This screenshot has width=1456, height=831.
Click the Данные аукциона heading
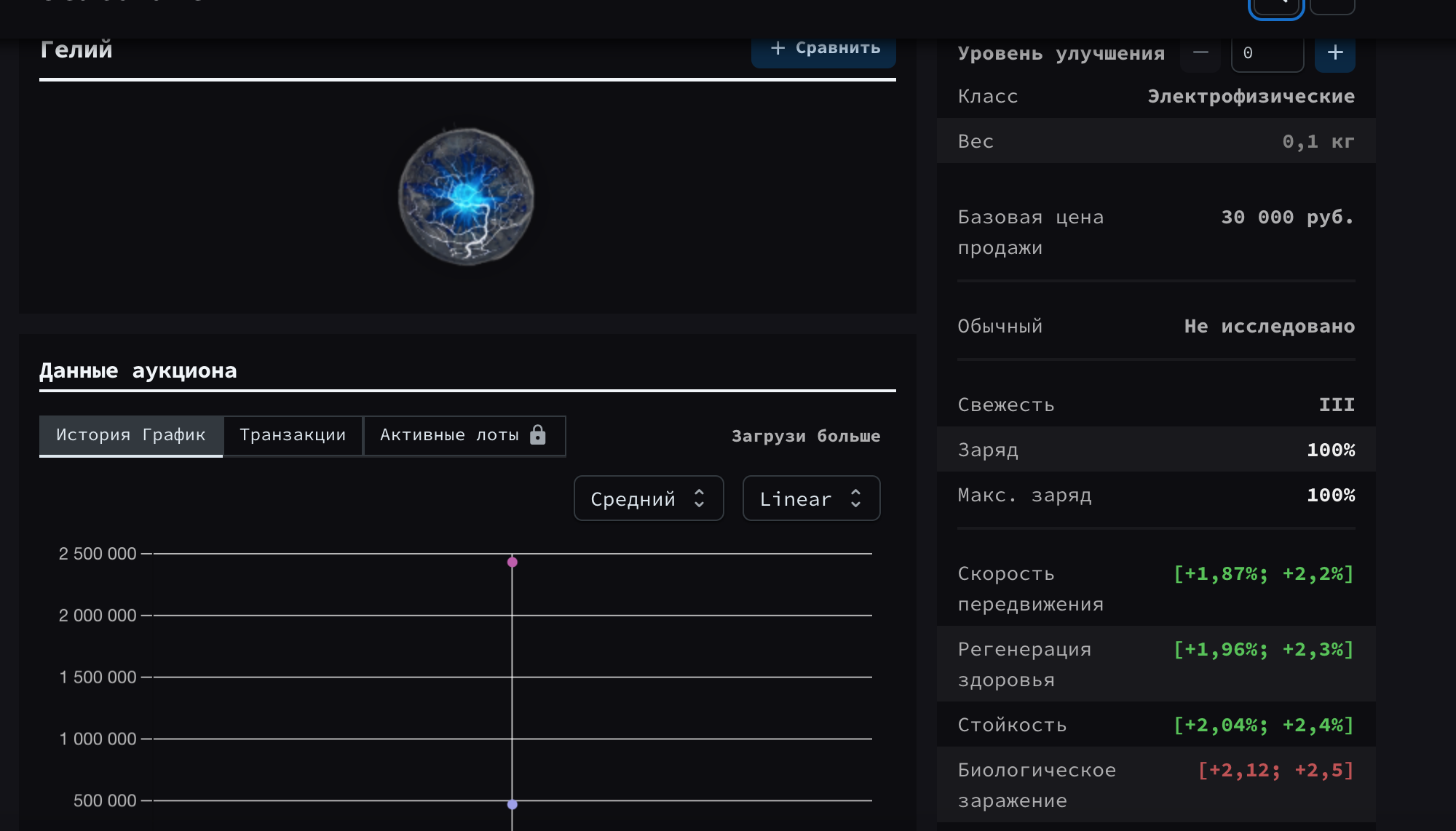(138, 370)
